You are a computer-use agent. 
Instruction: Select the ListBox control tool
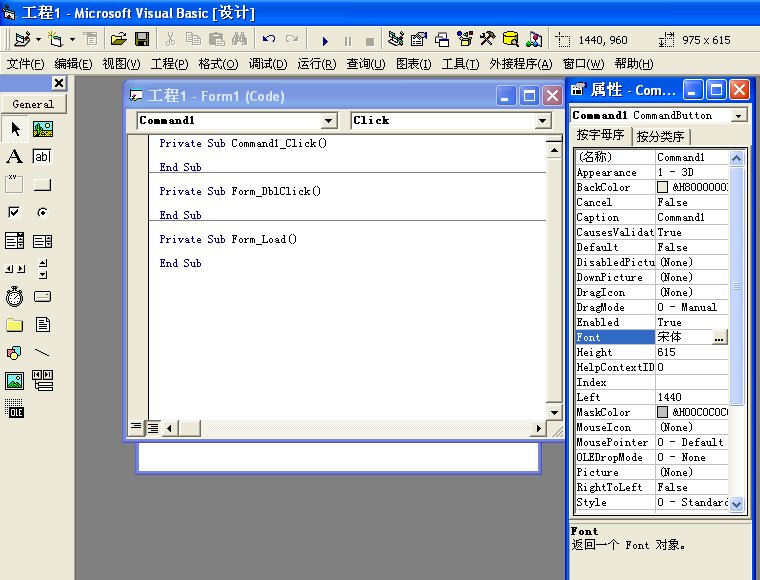point(42,241)
